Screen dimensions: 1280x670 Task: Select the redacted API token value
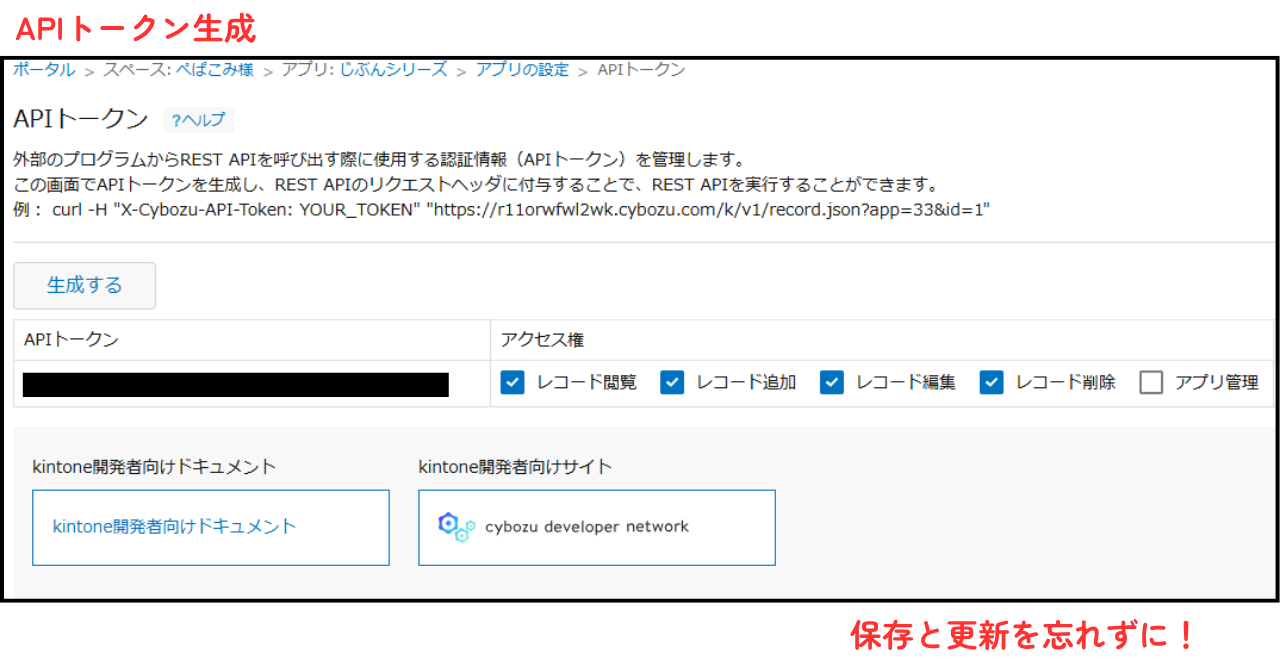(236, 384)
